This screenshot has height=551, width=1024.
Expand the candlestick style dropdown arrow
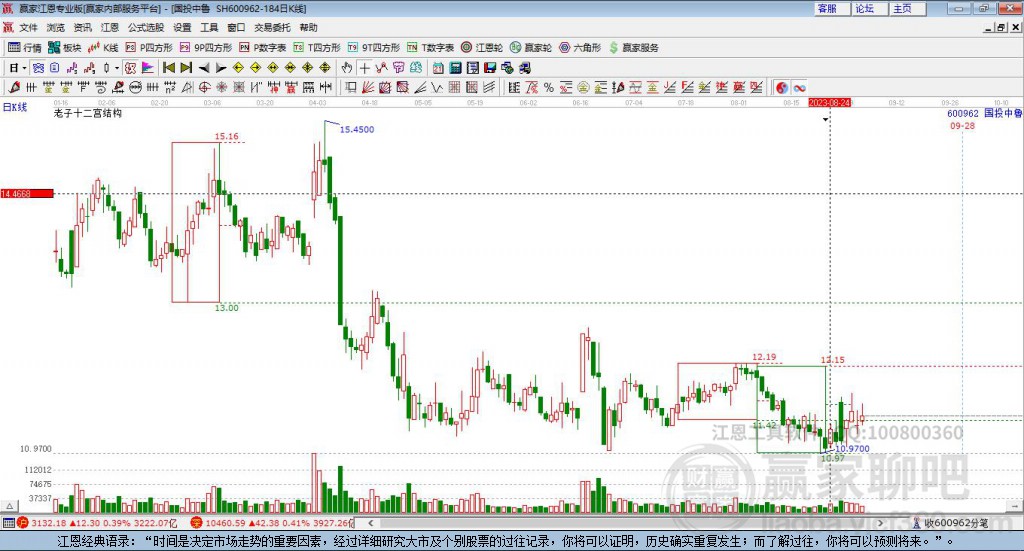(x=117, y=68)
